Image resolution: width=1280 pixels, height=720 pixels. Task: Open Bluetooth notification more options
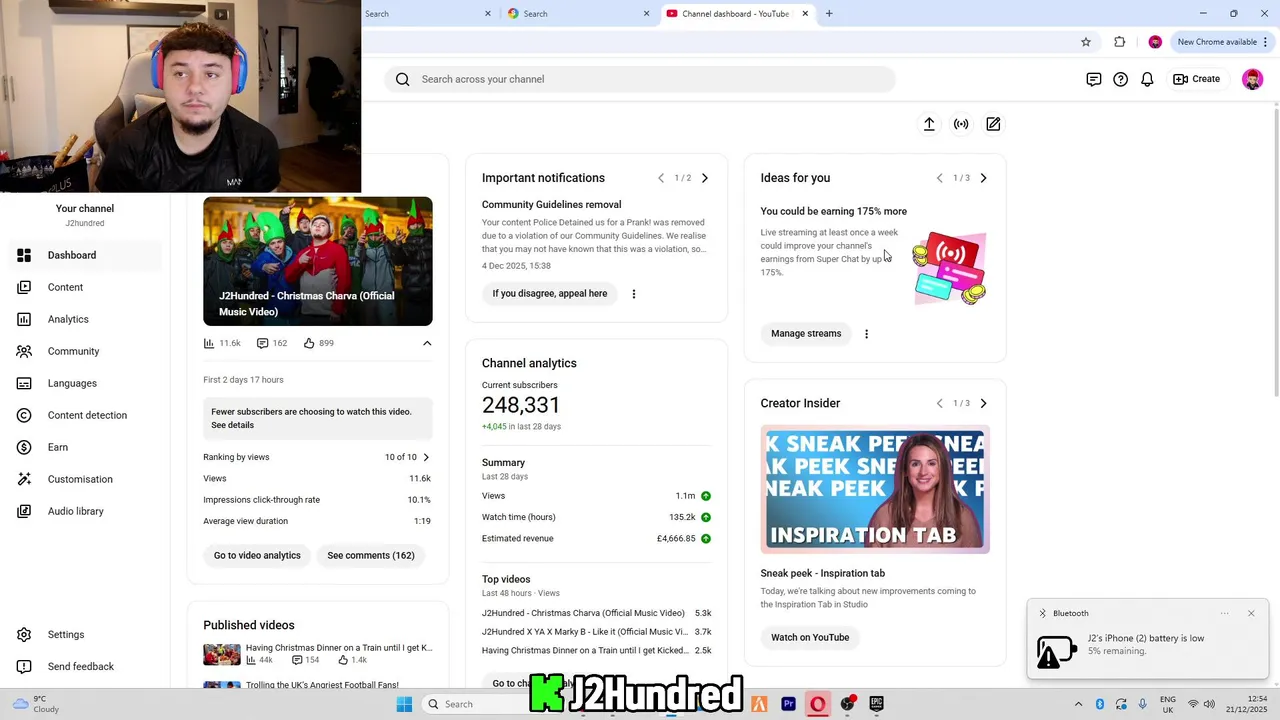click(1224, 613)
